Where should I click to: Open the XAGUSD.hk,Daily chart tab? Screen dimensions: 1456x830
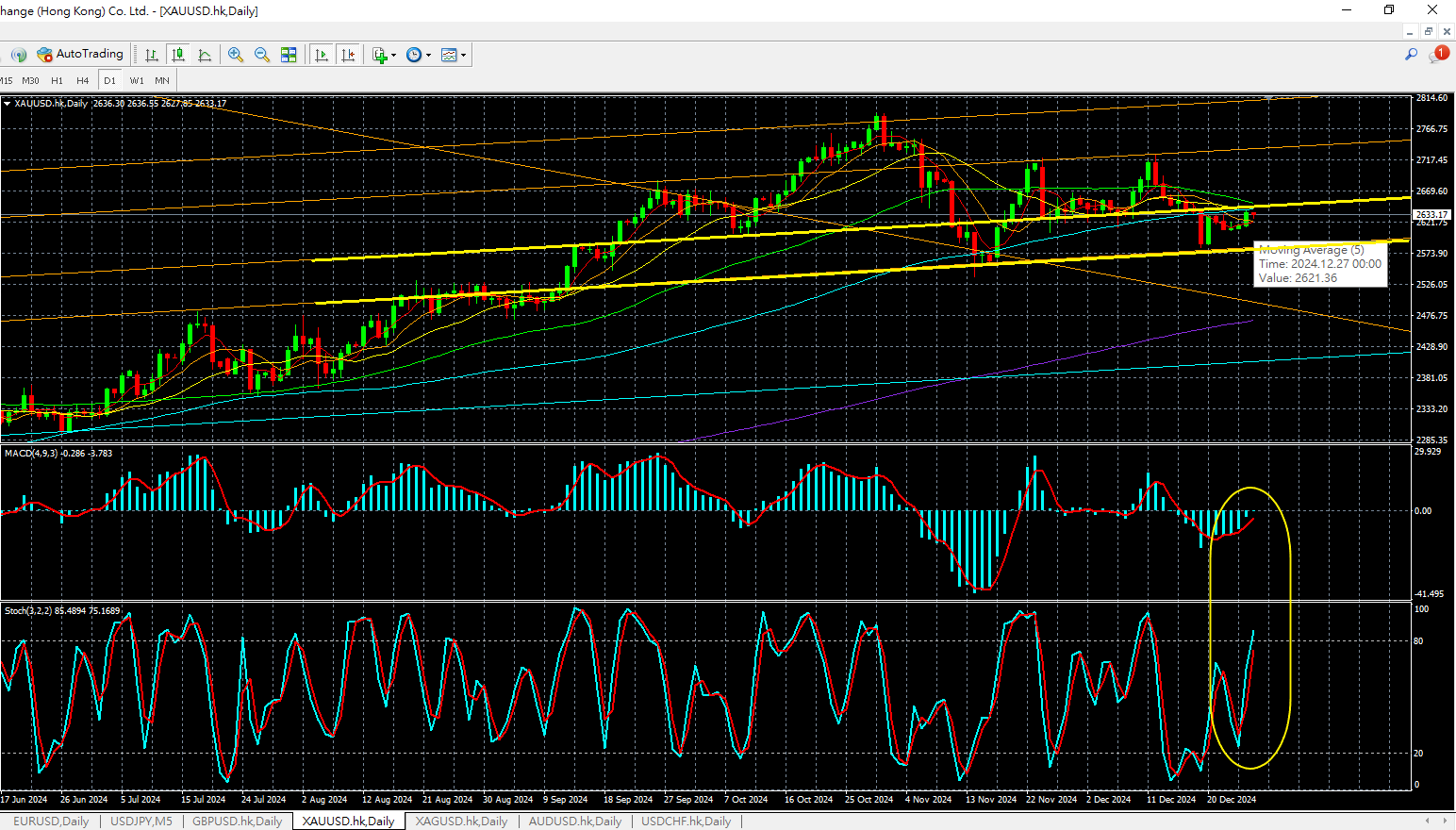click(461, 822)
